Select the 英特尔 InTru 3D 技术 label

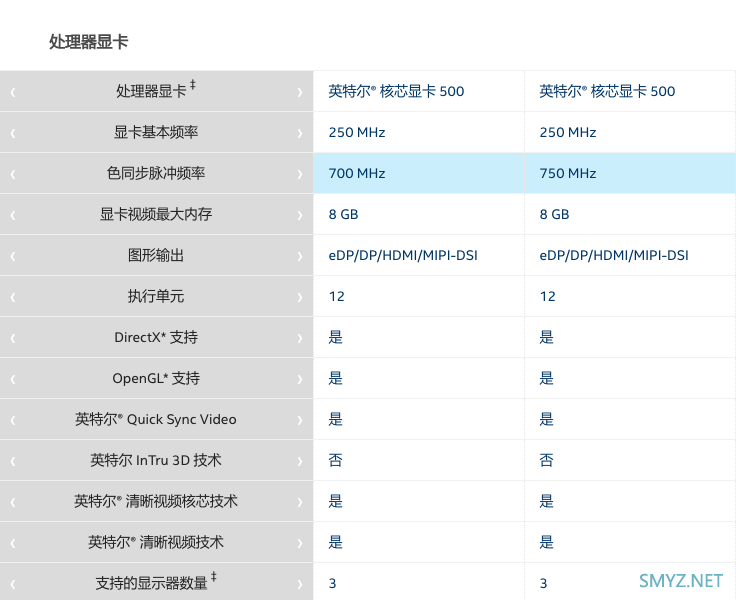[156, 460]
